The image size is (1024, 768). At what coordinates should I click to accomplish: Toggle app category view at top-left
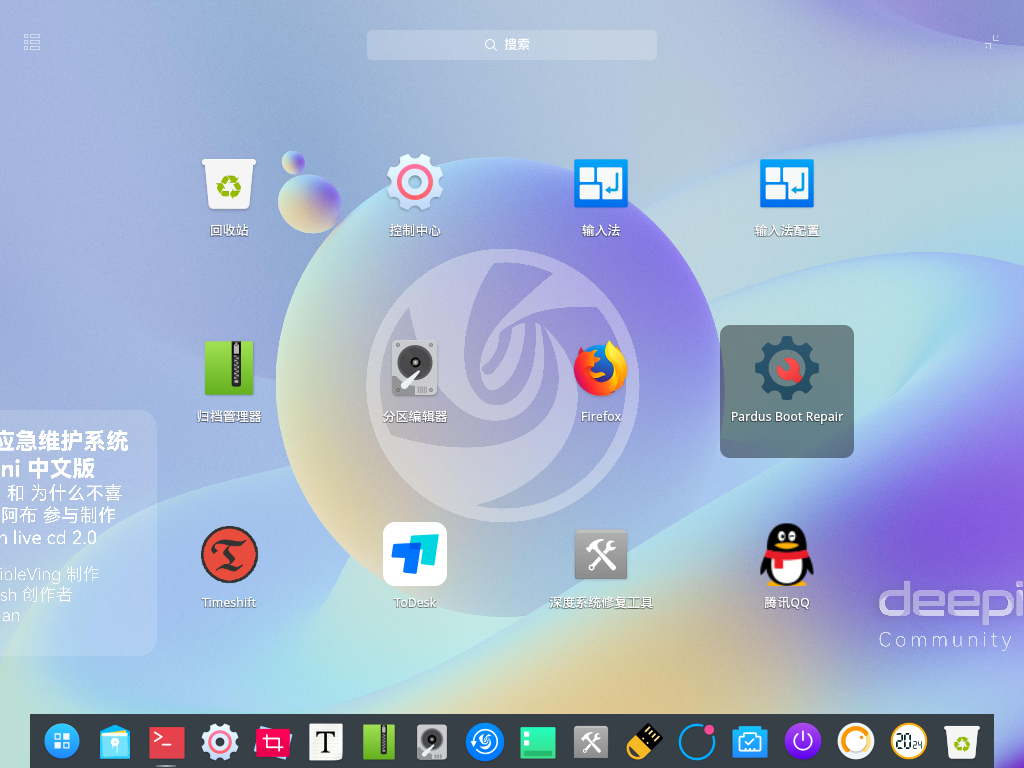point(32,42)
